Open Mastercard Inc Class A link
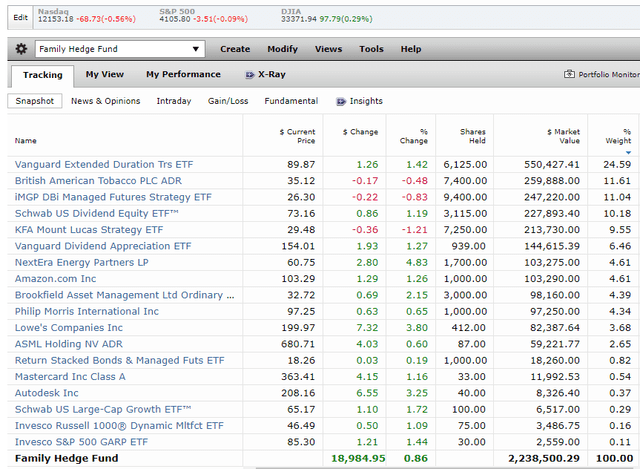 (70, 377)
